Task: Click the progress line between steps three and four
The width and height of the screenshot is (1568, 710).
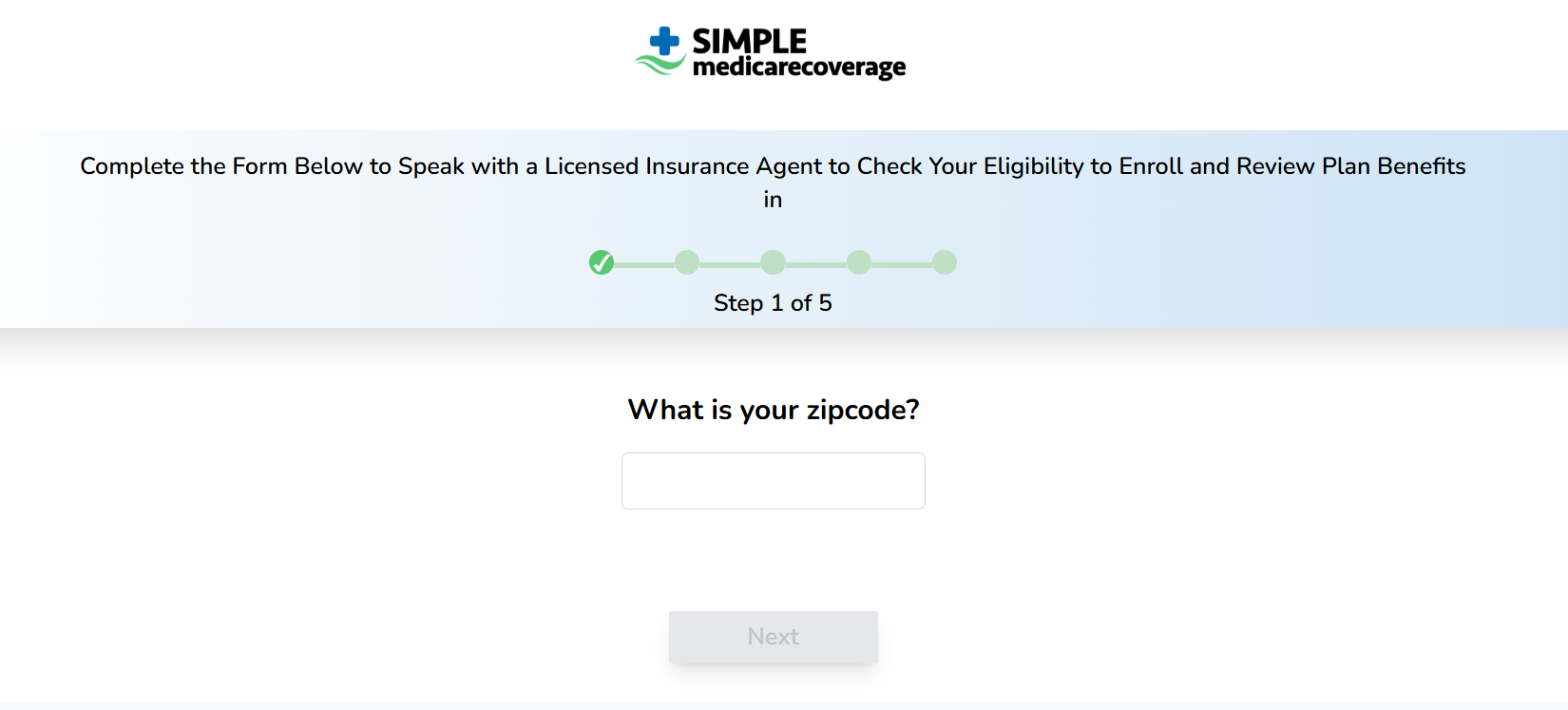Action: [816, 264]
